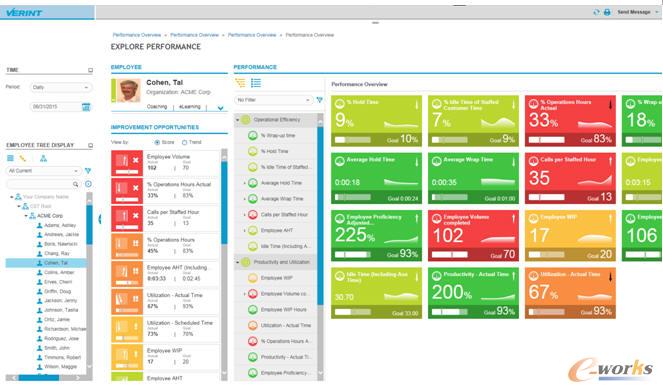
Task: Click the gauge icon on Calls per Staffed Hour tile
Action: point(534,161)
